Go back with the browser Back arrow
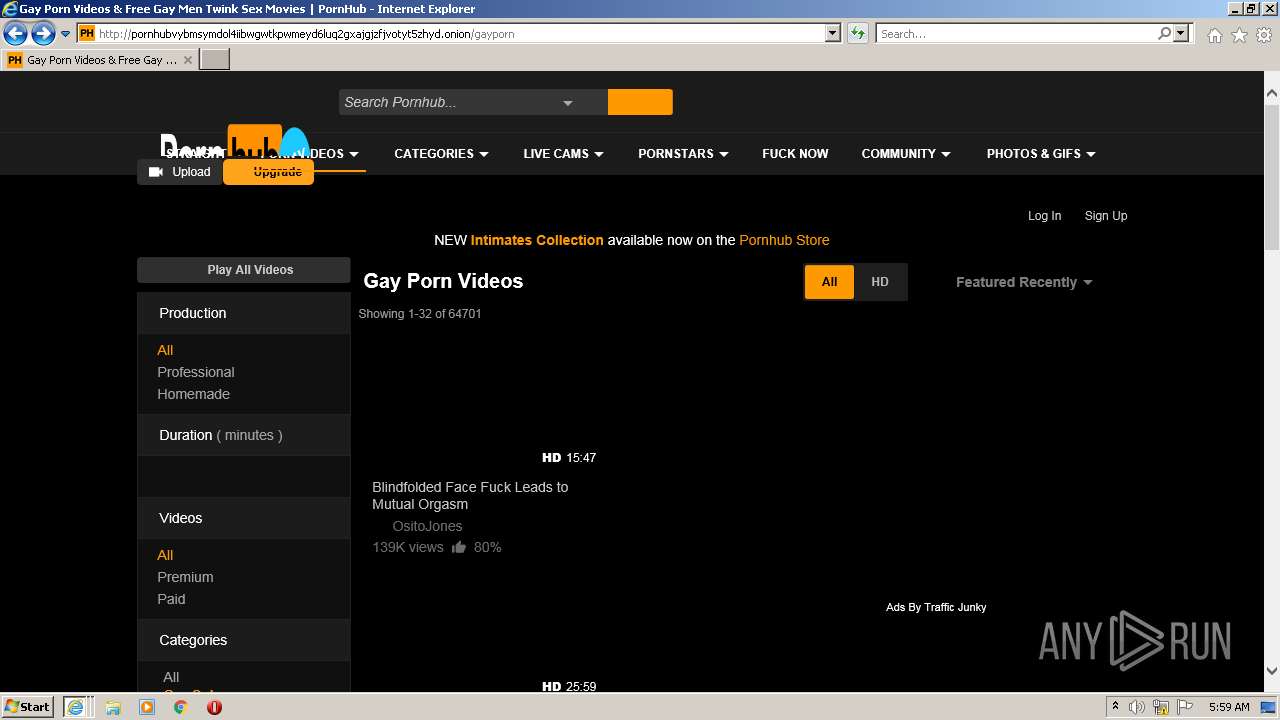 [15, 34]
